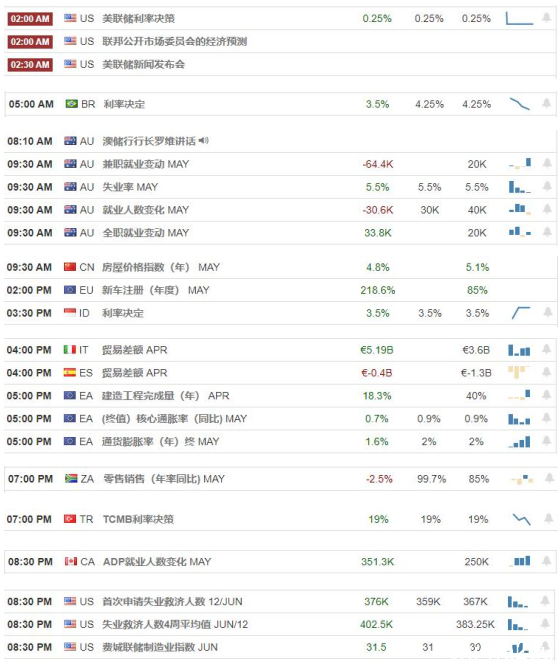The height and width of the screenshot is (663, 558).
Task: Click alert bell for 失业救济人数4周平均值
Action: click(x=545, y=623)
